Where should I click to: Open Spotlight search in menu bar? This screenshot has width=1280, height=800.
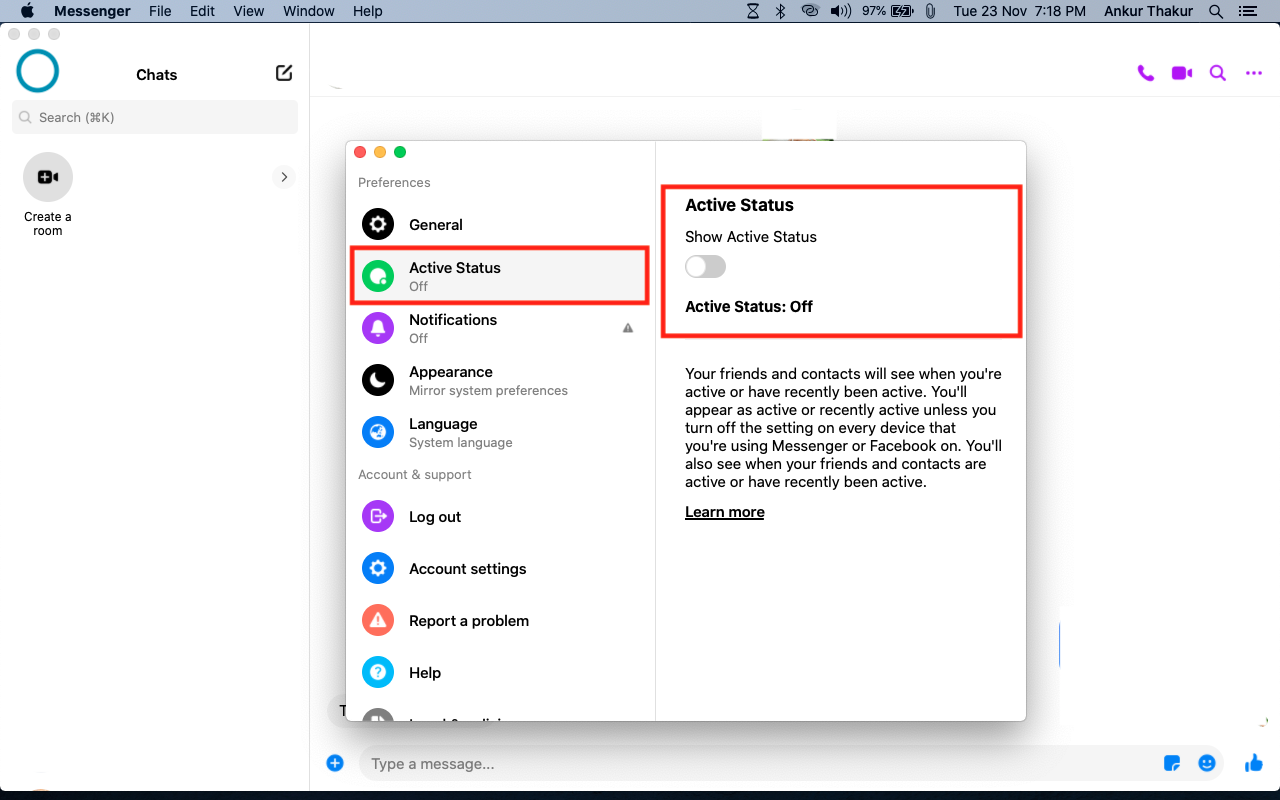[1216, 11]
